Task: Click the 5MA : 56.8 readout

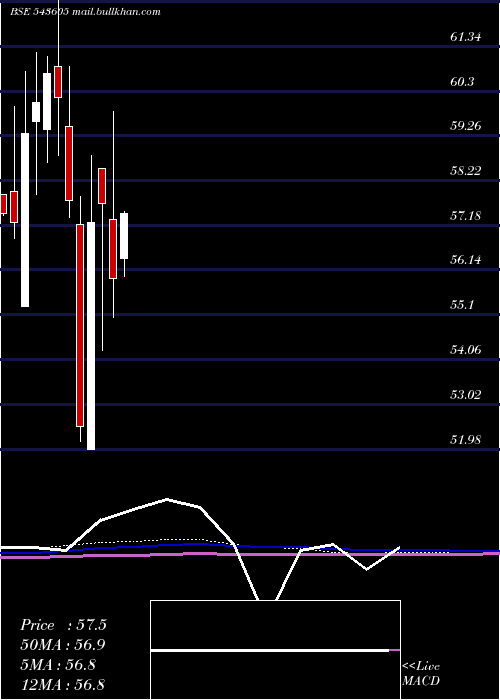Action: pos(58,665)
